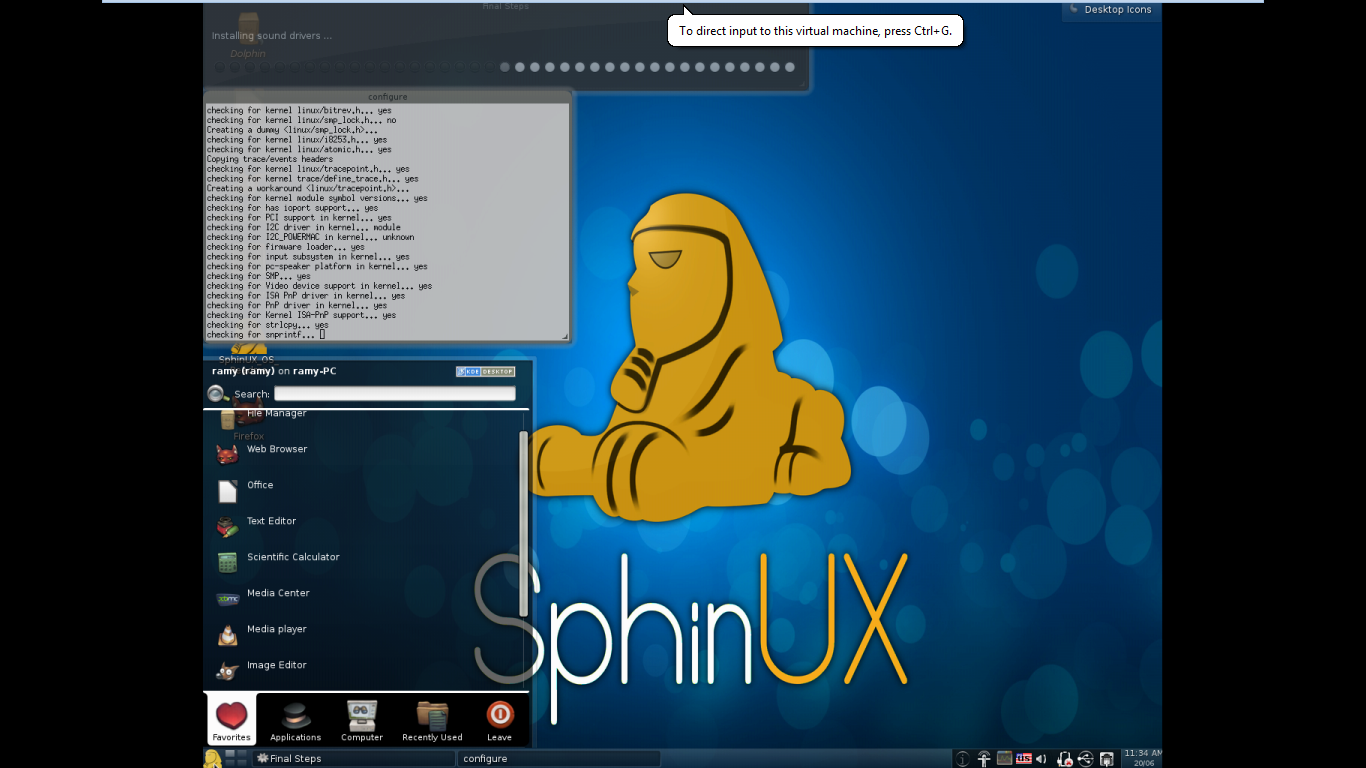This screenshot has height=768, width=1366.
Task: Open the virtual desktop pager on the panel
Action: click(x=236, y=758)
